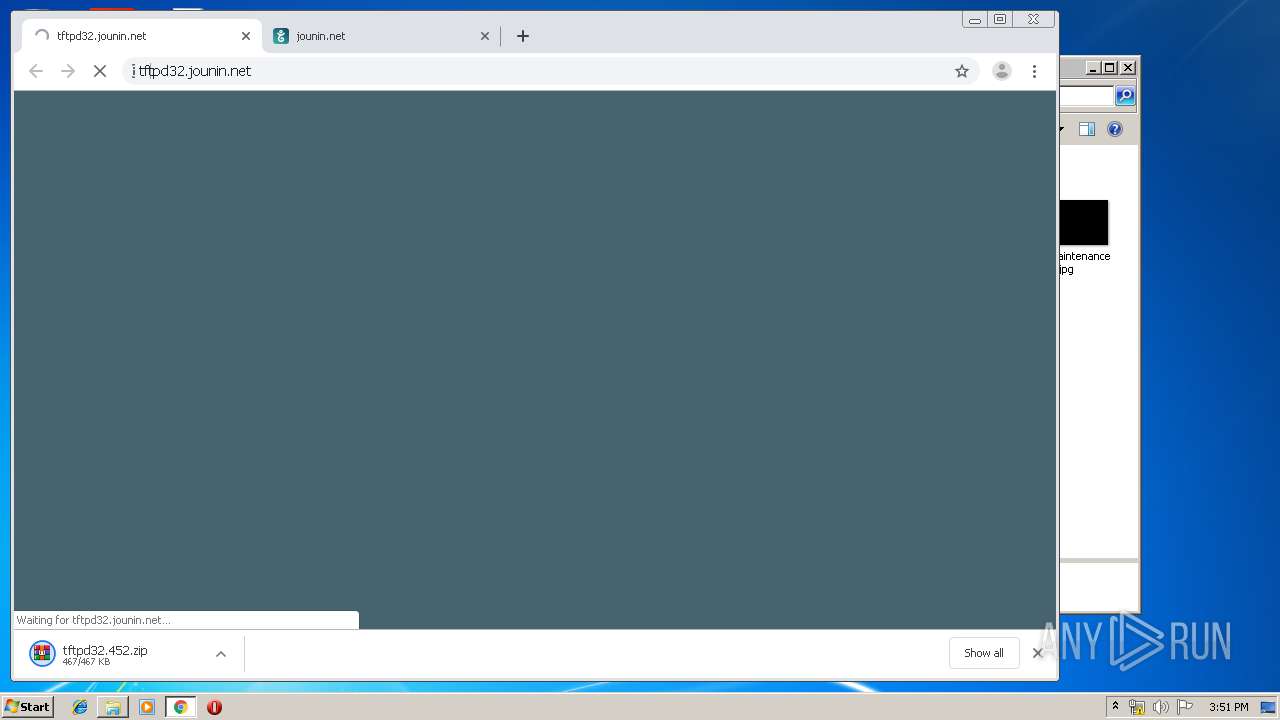Viewport: 1280px width, 720px height.
Task: Close the tftpd32.jounin.net tab
Action: (x=246, y=36)
